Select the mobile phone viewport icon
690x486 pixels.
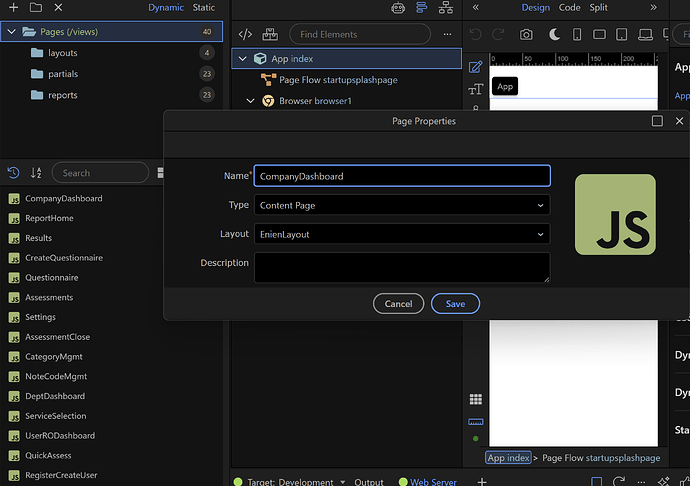(577, 34)
